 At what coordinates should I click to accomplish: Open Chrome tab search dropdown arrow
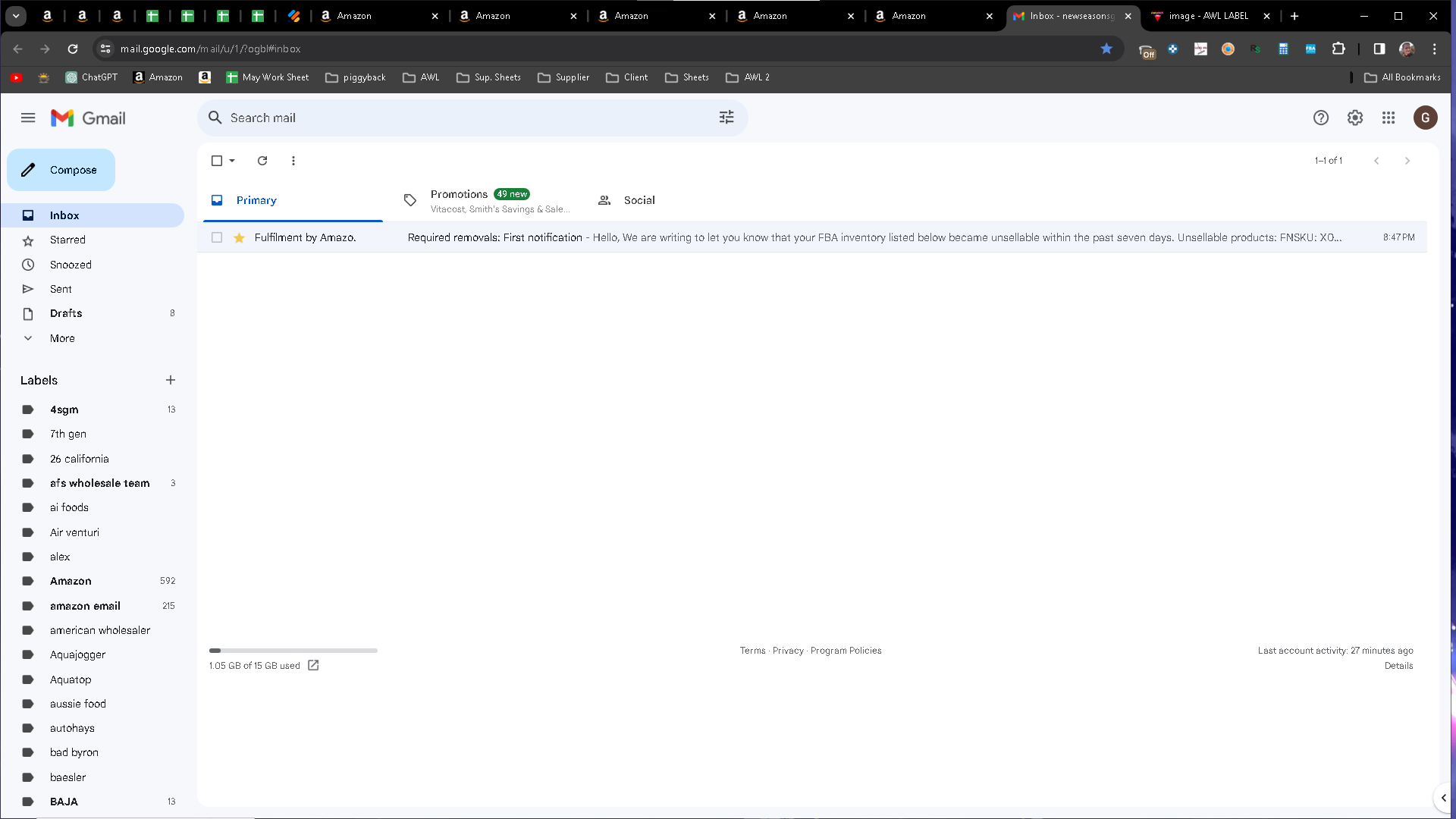16,15
